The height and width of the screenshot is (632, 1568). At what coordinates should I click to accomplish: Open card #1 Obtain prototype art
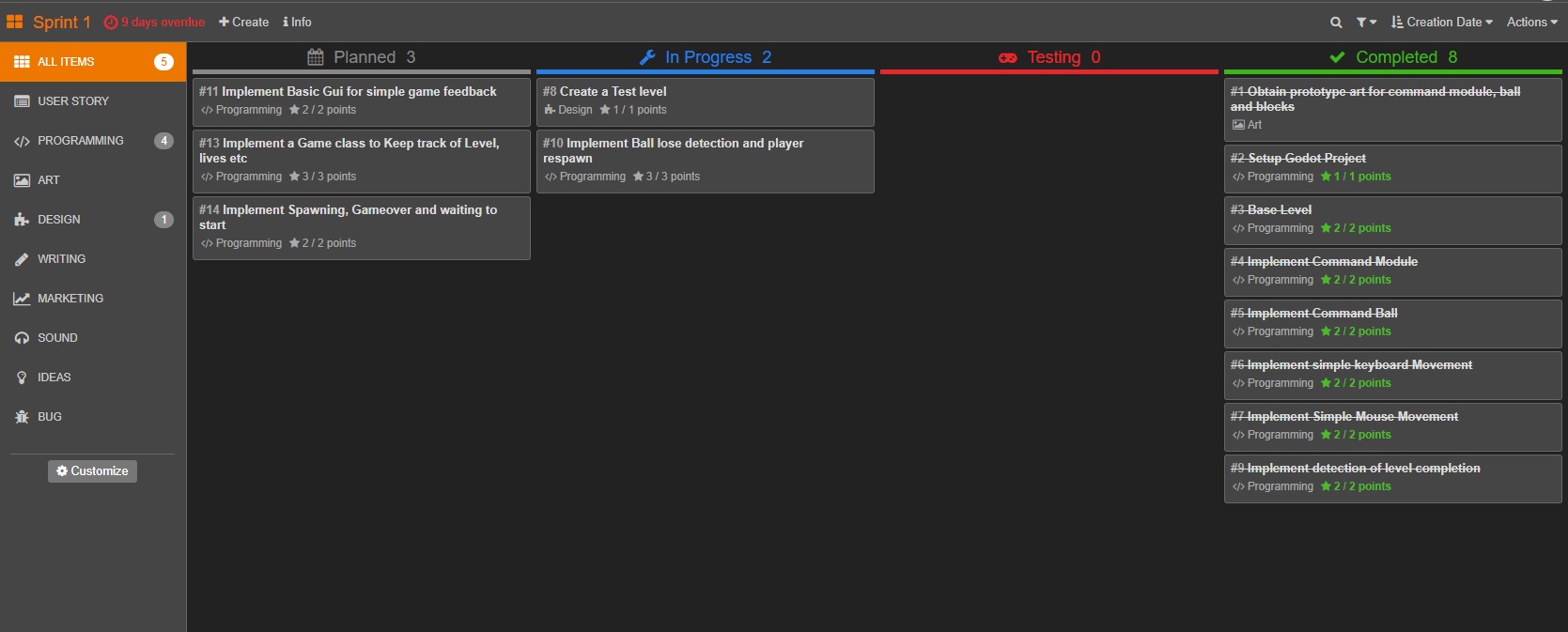pos(1393,110)
